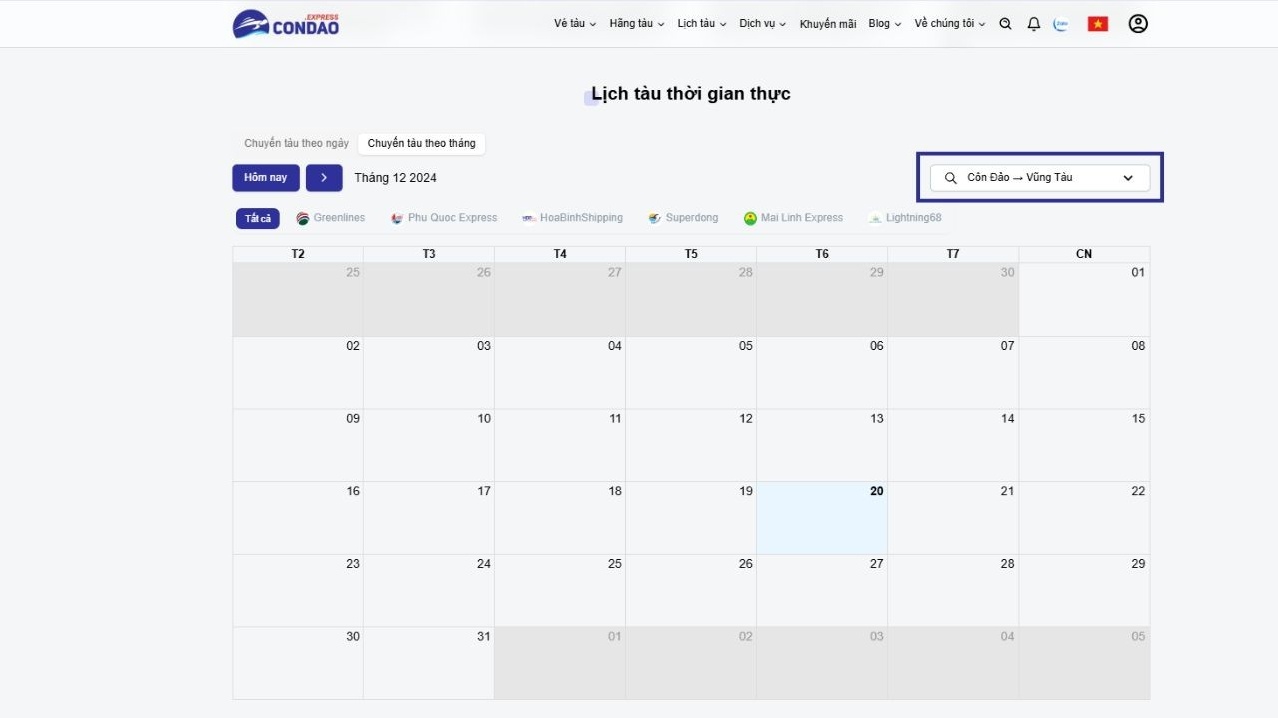Open the Khuyến mãi link
This screenshot has width=1278, height=718.
click(828, 24)
